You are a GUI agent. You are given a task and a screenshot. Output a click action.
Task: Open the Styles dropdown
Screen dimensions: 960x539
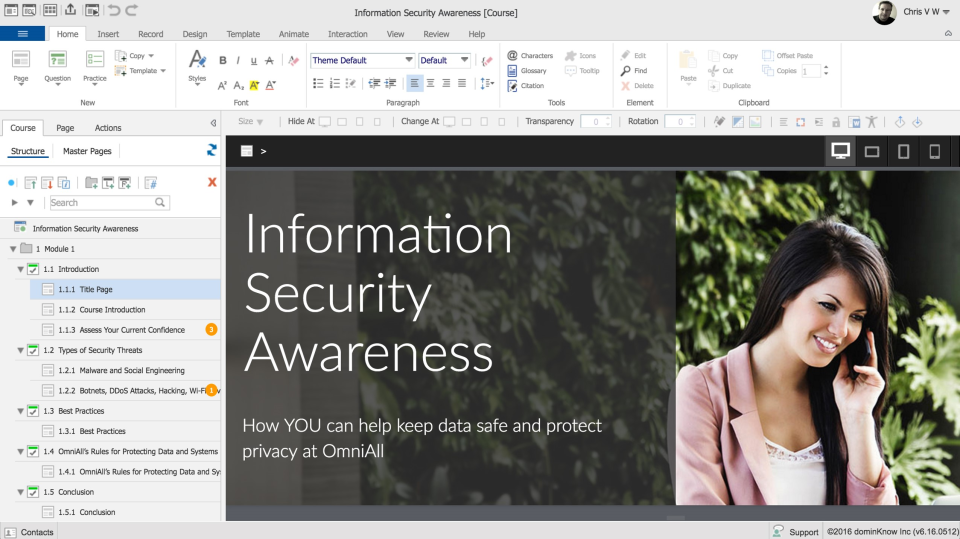[197, 67]
